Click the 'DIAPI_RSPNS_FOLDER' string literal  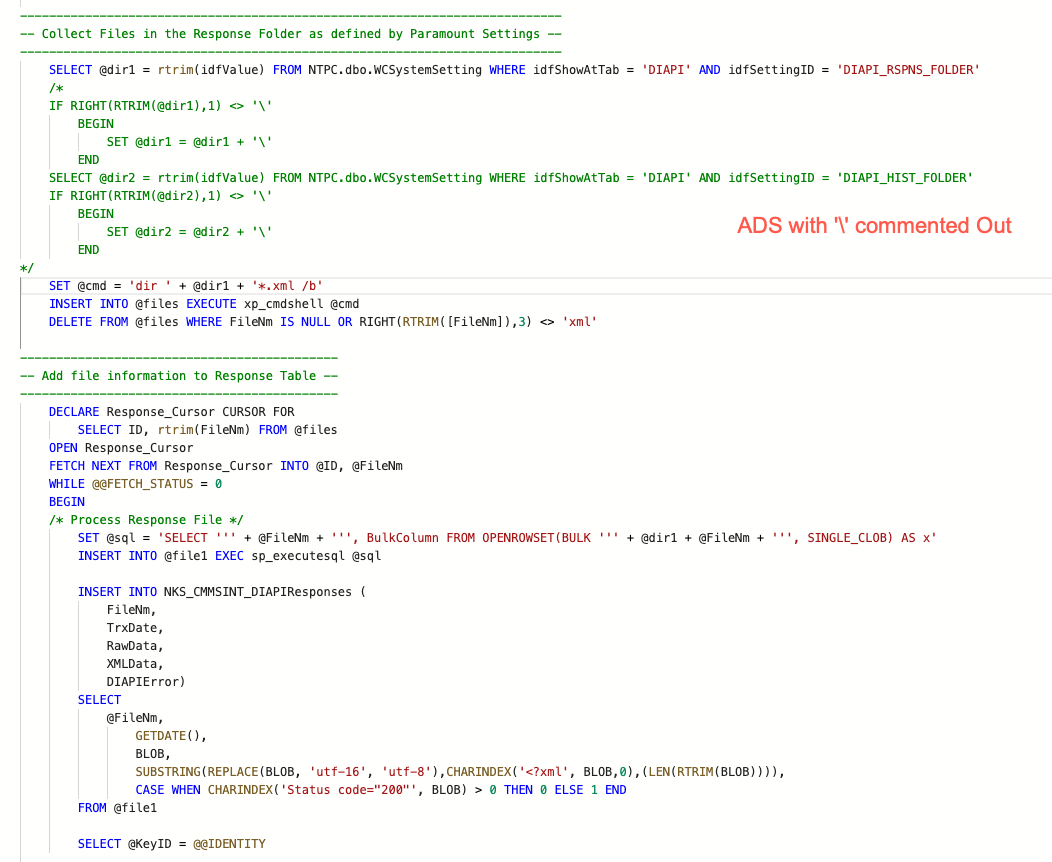click(908, 70)
